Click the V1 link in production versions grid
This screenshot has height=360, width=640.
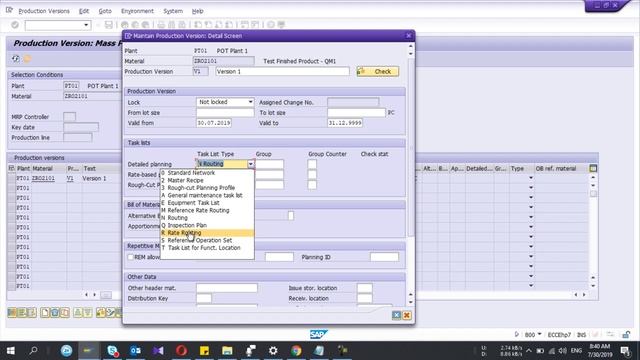(x=70, y=178)
